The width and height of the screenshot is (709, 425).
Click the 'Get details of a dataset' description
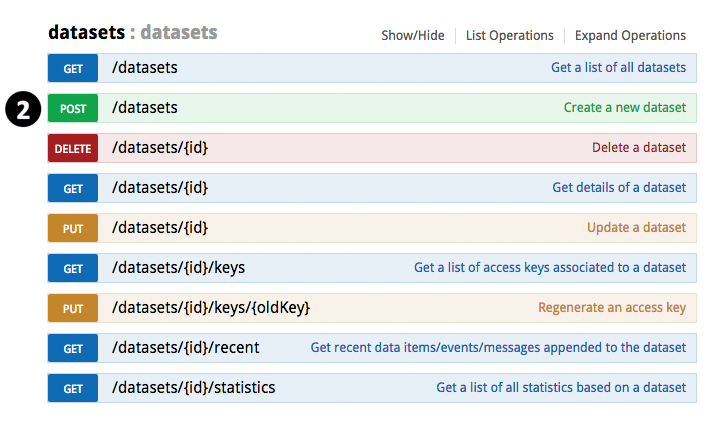click(x=619, y=188)
